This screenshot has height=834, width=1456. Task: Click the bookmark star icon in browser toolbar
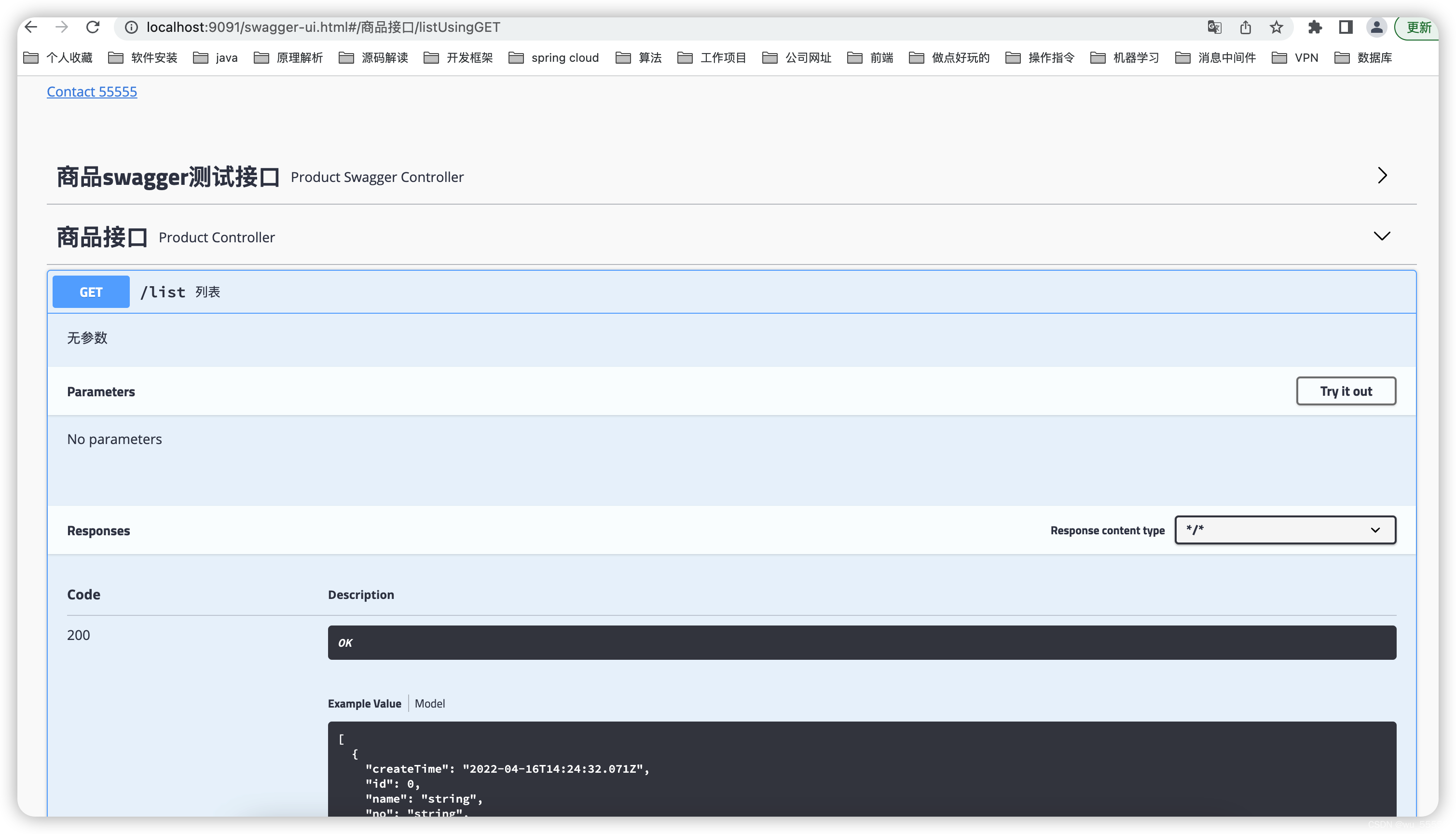click(x=1278, y=27)
